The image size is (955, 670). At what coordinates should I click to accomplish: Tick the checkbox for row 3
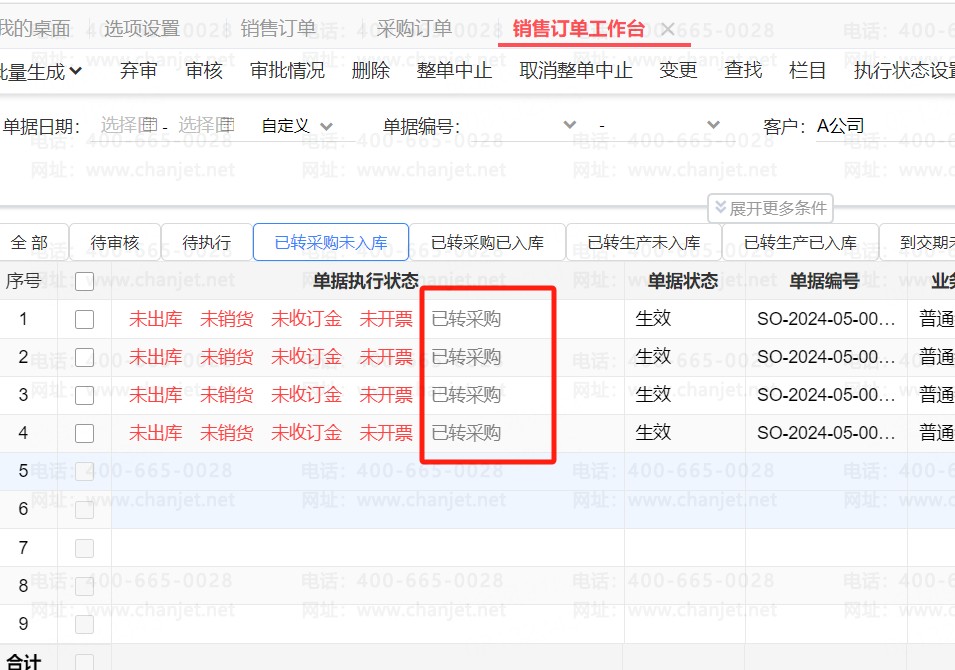click(x=85, y=395)
